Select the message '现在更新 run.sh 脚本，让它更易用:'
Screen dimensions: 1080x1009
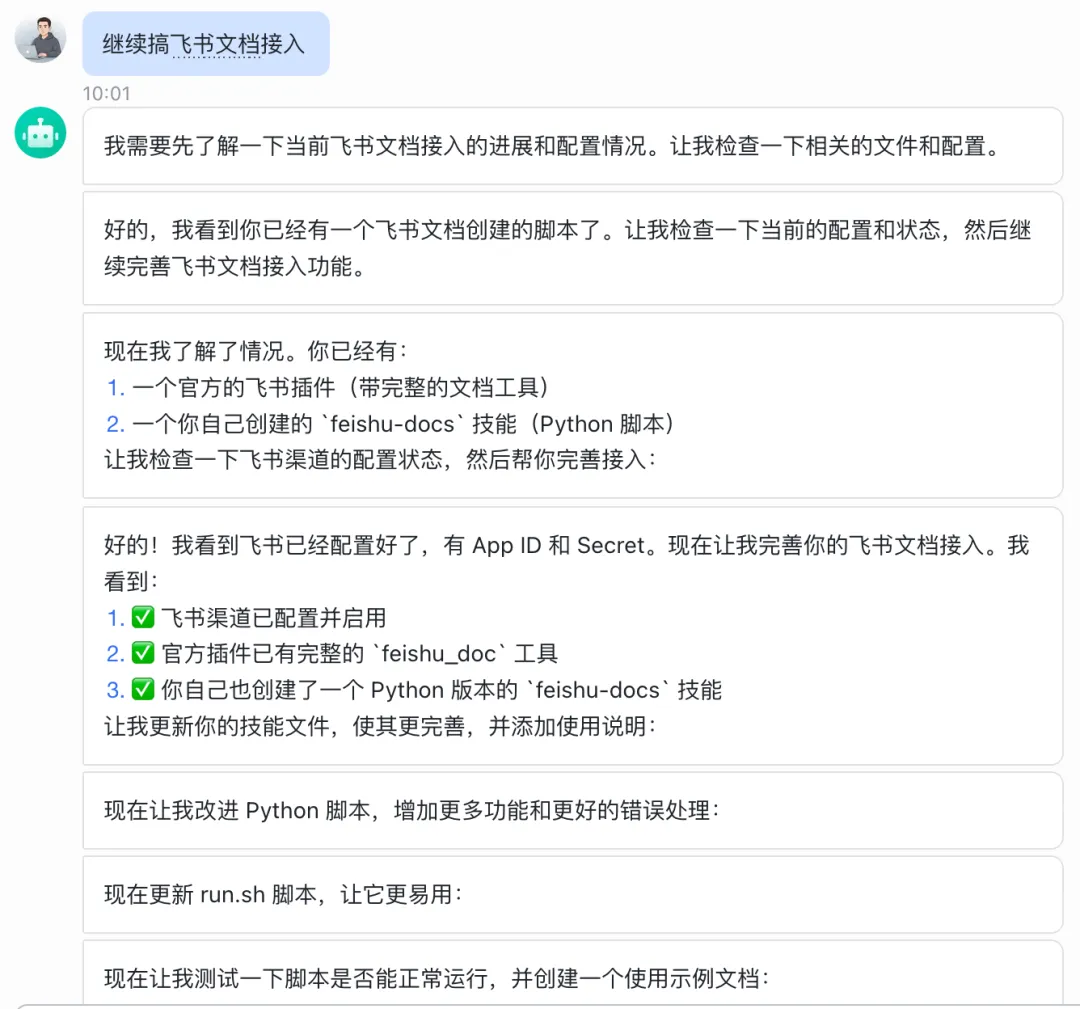(572, 895)
